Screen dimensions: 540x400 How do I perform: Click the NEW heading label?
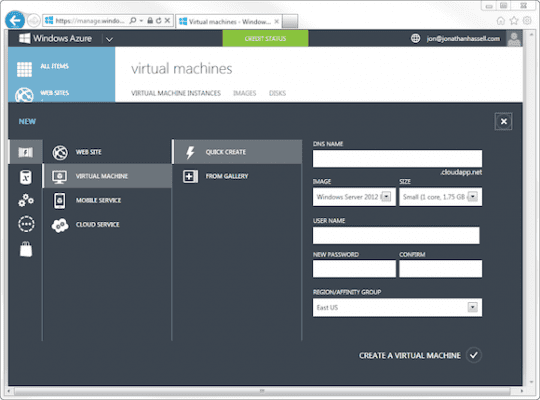pyautogui.click(x=27, y=121)
